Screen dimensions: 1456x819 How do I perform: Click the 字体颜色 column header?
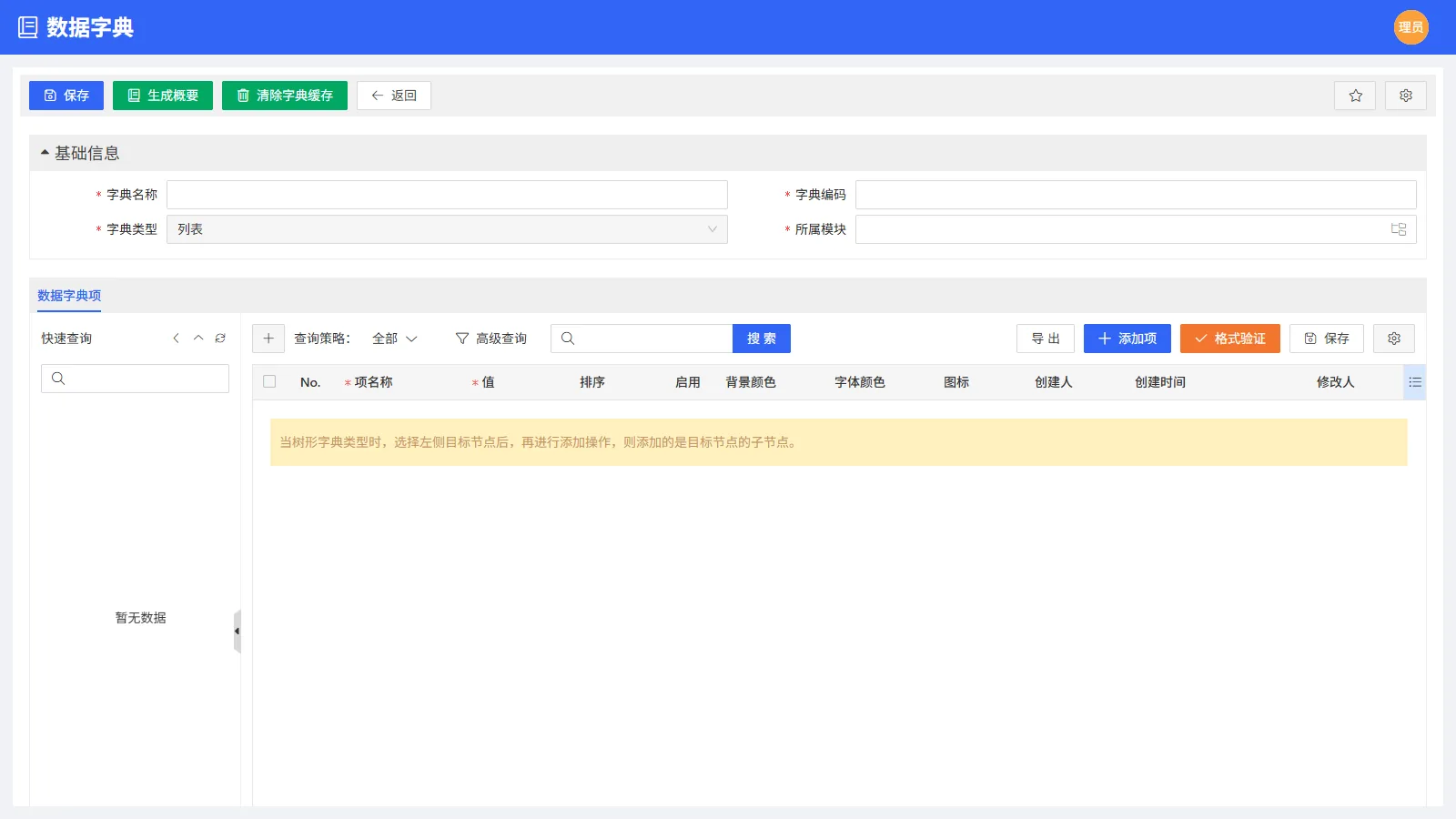coord(860,382)
